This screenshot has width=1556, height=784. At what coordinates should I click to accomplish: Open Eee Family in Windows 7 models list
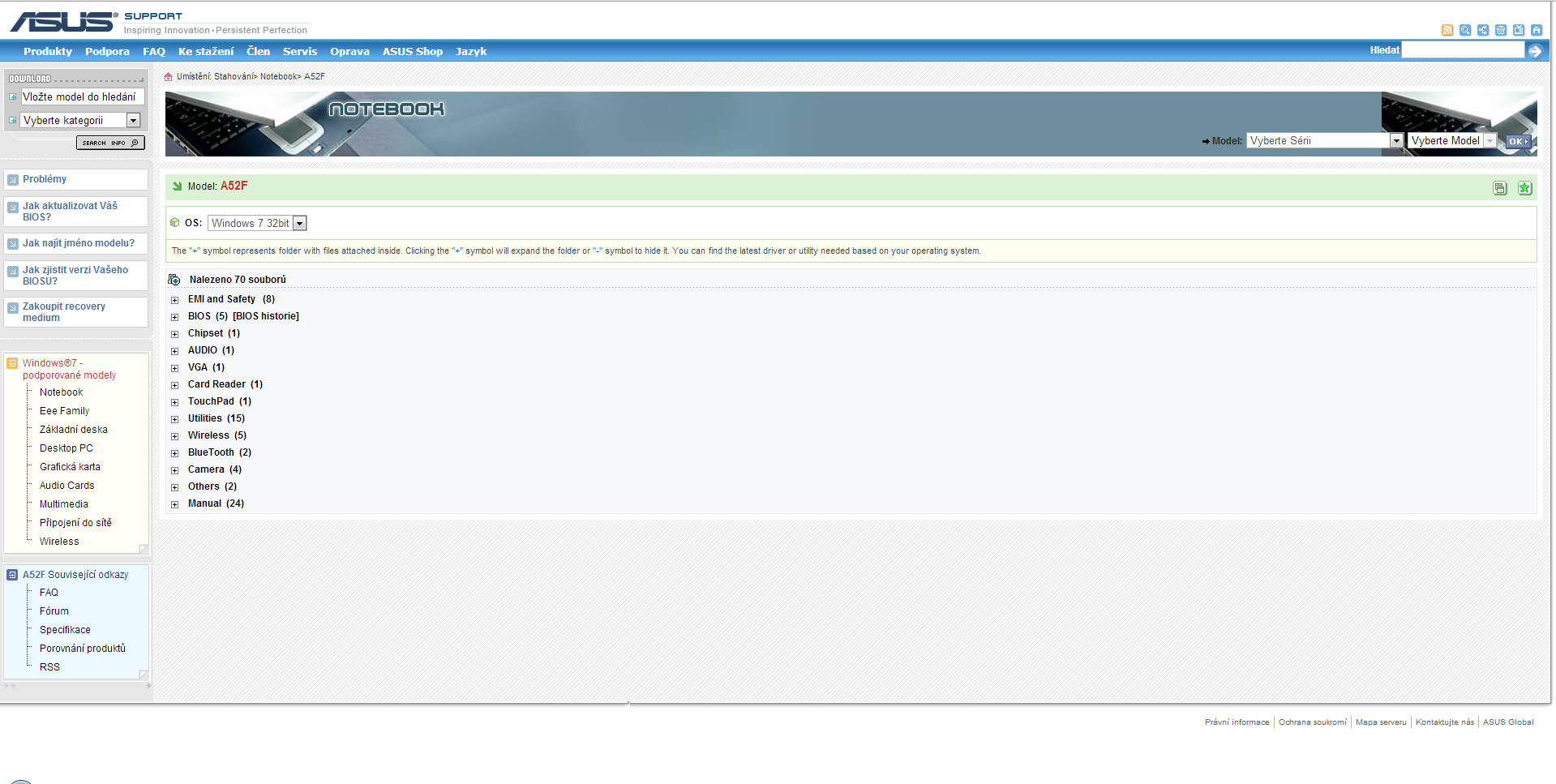pyautogui.click(x=65, y=411)
